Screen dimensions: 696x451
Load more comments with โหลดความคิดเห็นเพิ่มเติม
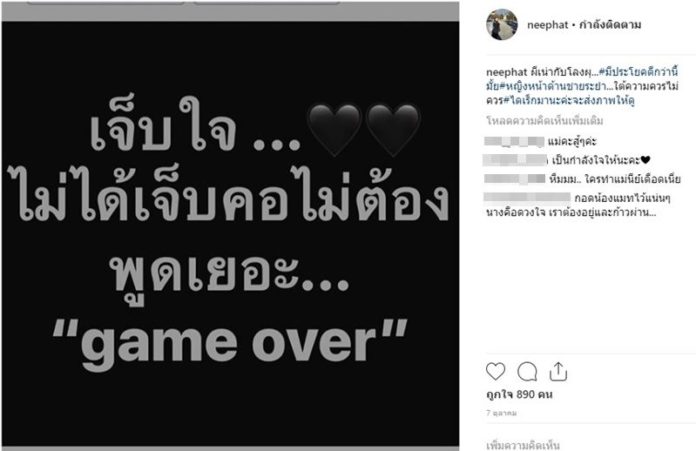tap(545, 121)
